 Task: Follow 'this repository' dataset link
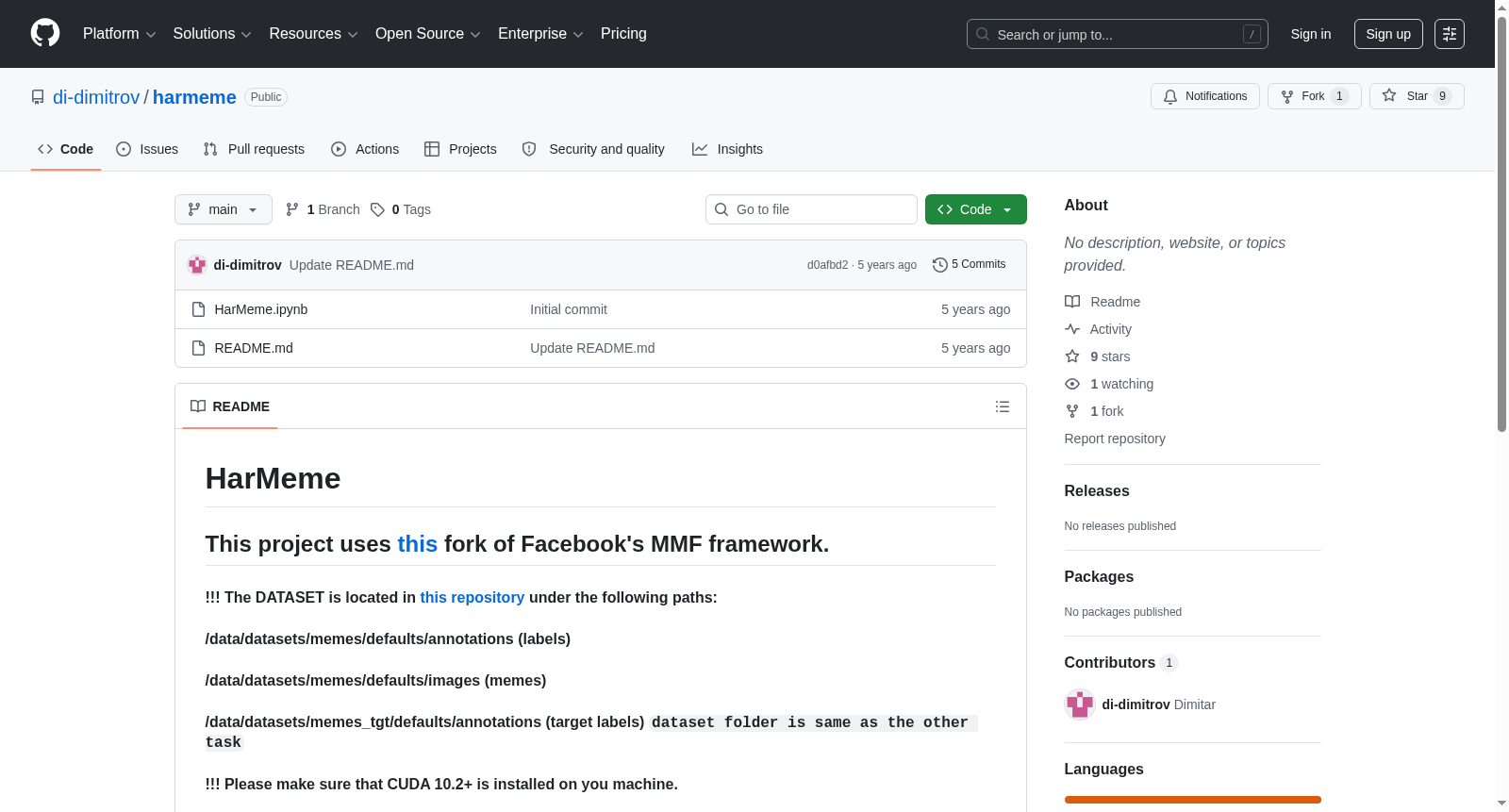coord(473,598)
